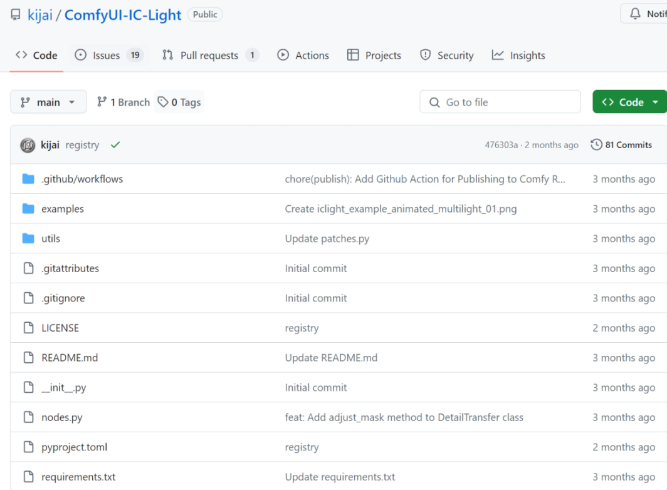Click the Public visibility badge
Viewport: 667px width, 490px height.
tap(205, 14)
